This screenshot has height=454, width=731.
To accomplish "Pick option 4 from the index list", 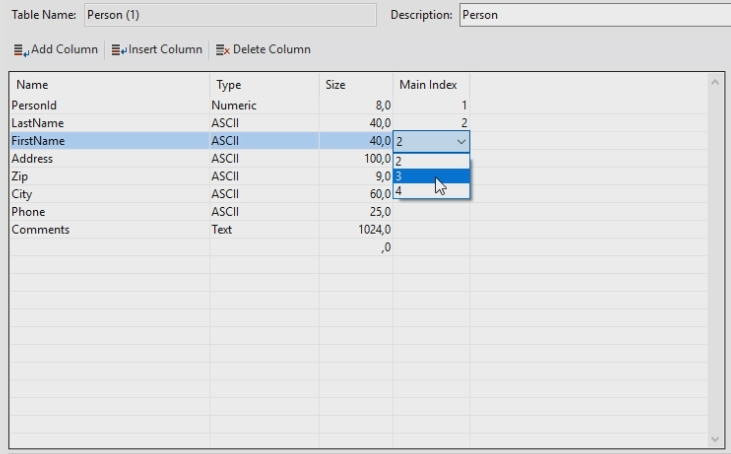I will (430, 191).
